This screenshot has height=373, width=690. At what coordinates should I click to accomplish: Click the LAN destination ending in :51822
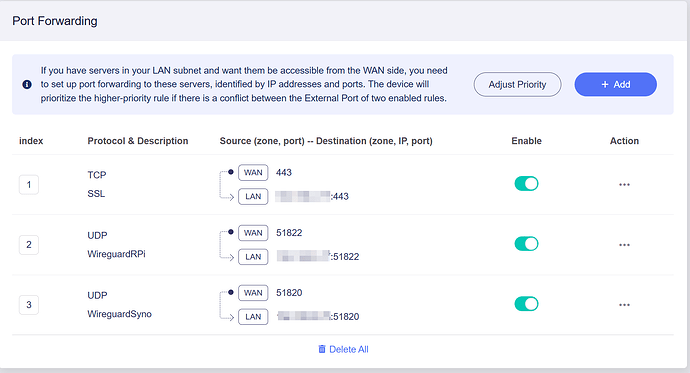point(318,256)
